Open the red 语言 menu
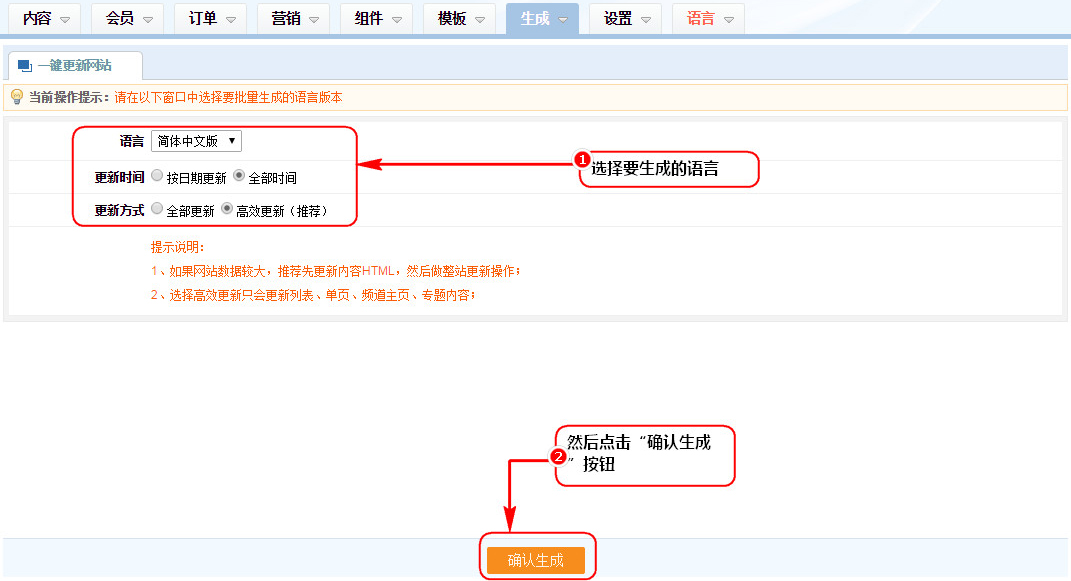1071x581 pixels. 708,19
